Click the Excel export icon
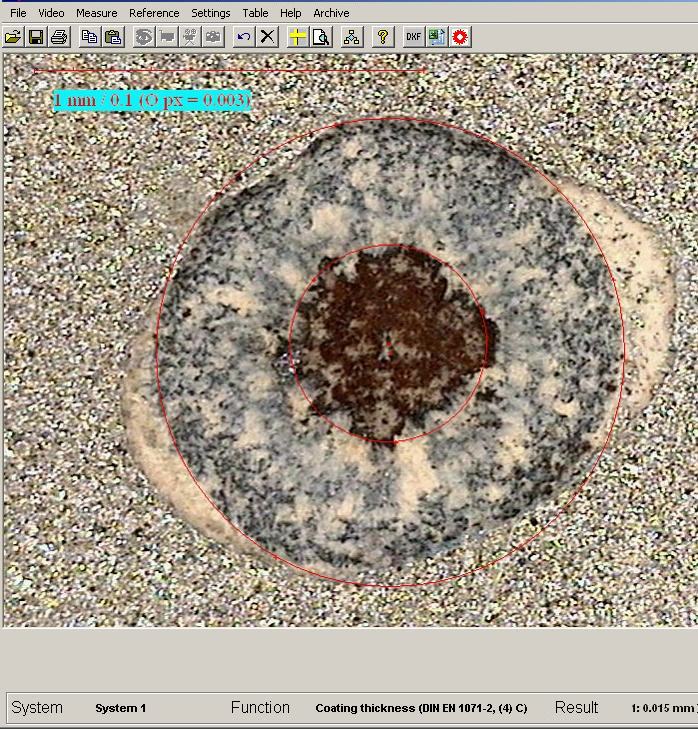 click(x=436, y=37)
